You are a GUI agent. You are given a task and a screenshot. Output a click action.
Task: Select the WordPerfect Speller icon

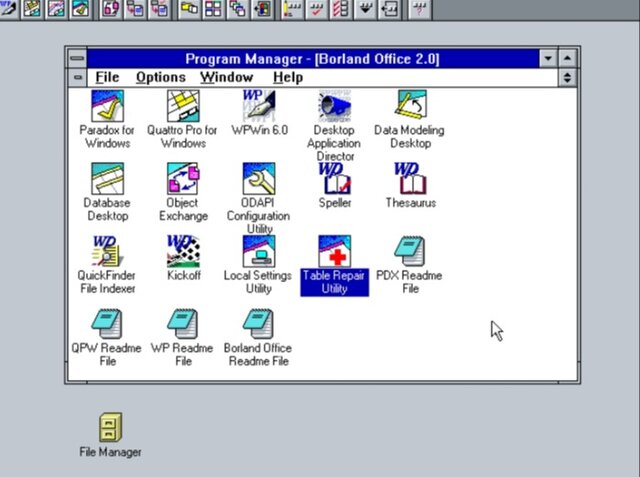click(x=335, y=178)
